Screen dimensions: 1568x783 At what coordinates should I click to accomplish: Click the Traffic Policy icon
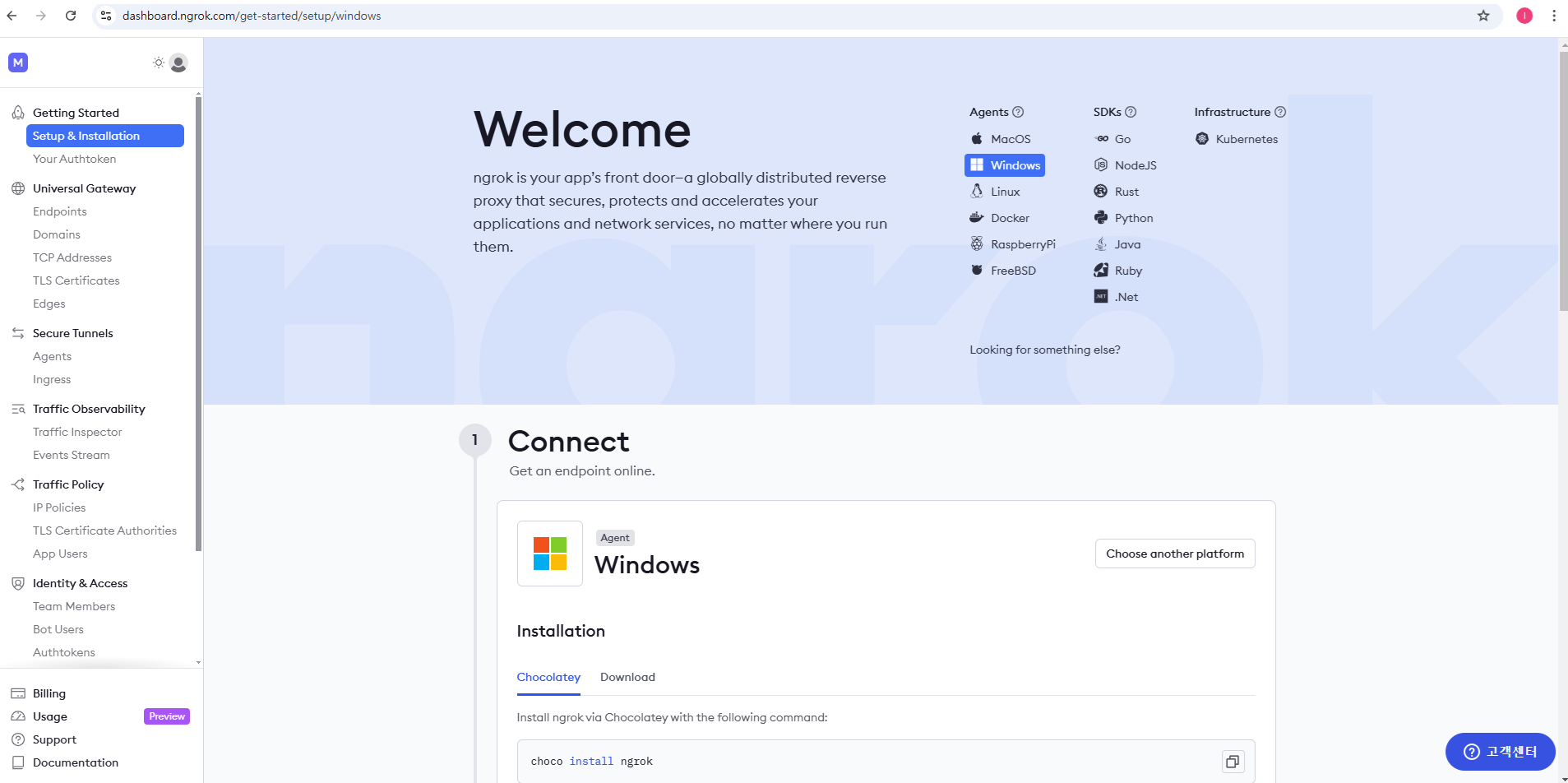(x=18, y=484)
